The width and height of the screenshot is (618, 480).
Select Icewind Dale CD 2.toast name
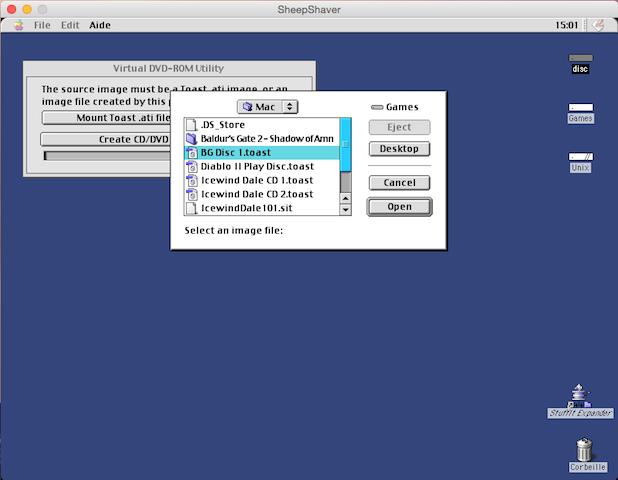(257, 194)
